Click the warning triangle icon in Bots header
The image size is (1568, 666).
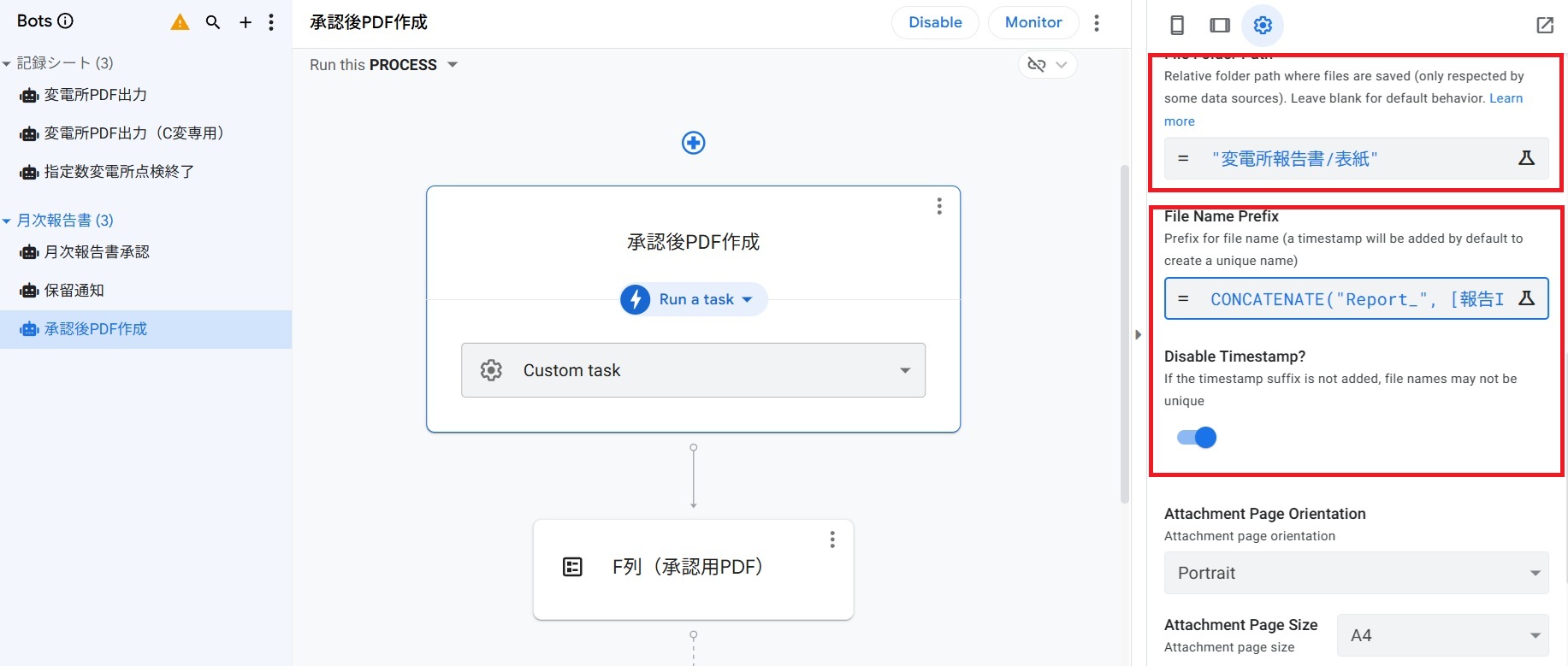click(x=180, y=22)
